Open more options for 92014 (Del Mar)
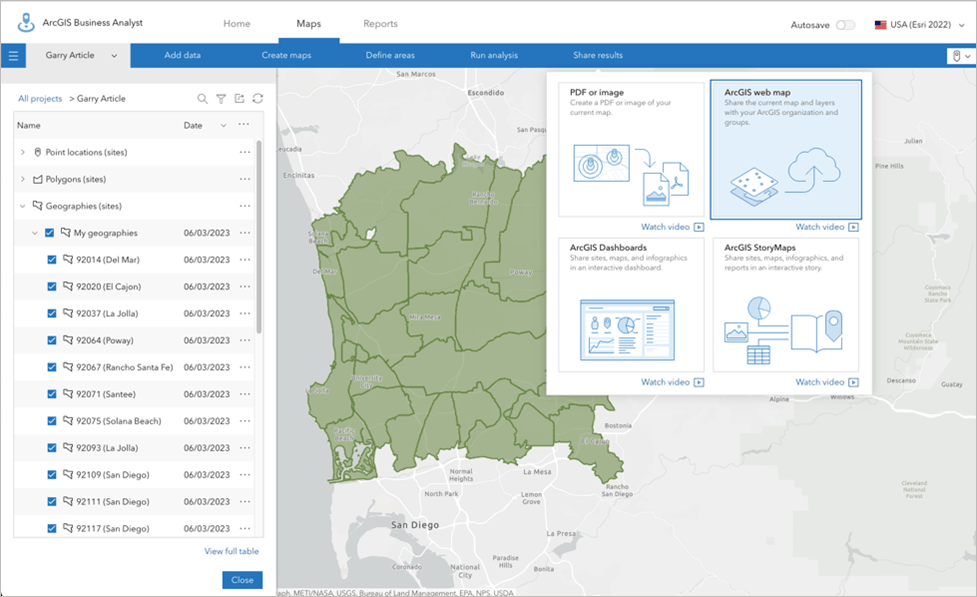977x597 pixels. point(245,259)
